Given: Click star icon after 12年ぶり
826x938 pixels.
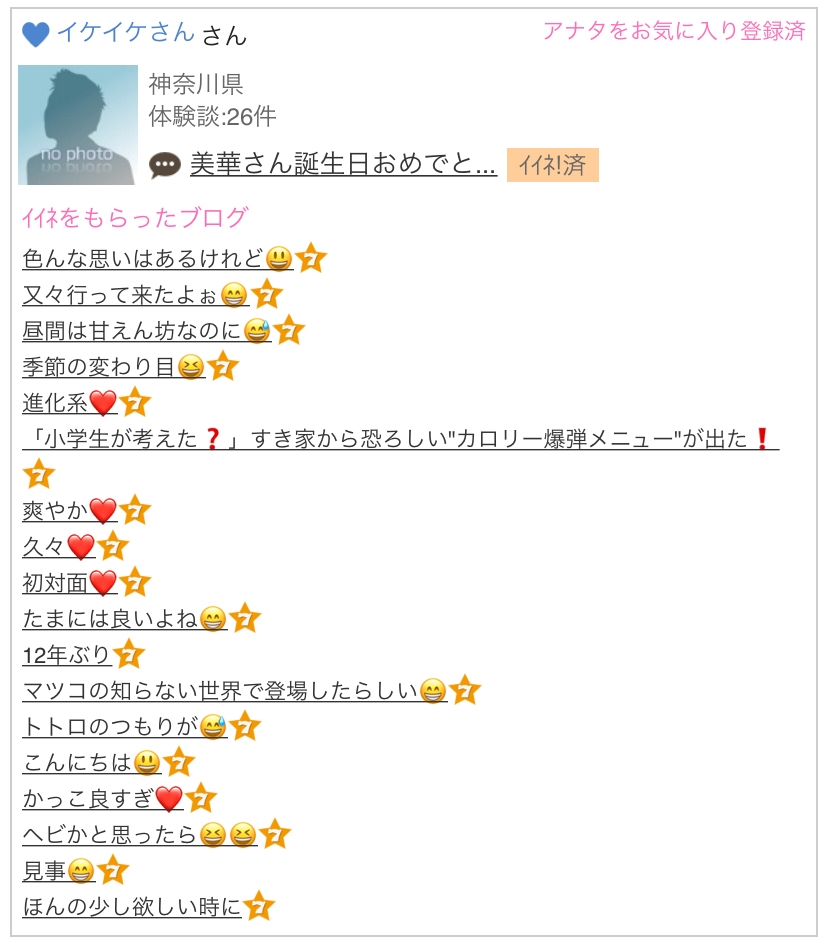Looking at the screenshot, I should click(x=129, y=654).
